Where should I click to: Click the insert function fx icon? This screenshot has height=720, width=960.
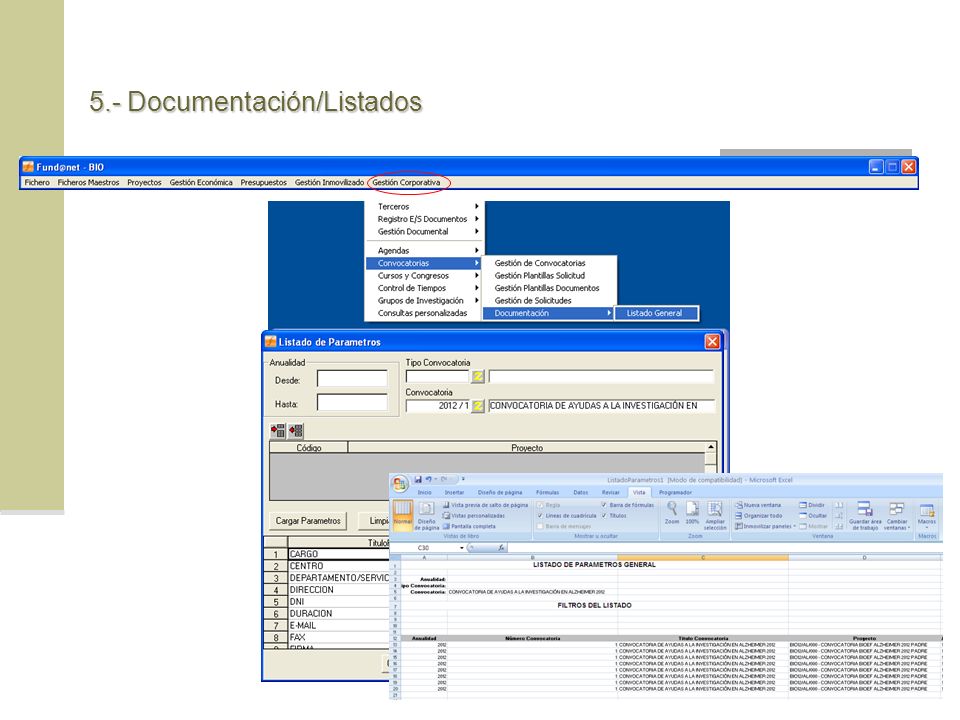point(501,547)
